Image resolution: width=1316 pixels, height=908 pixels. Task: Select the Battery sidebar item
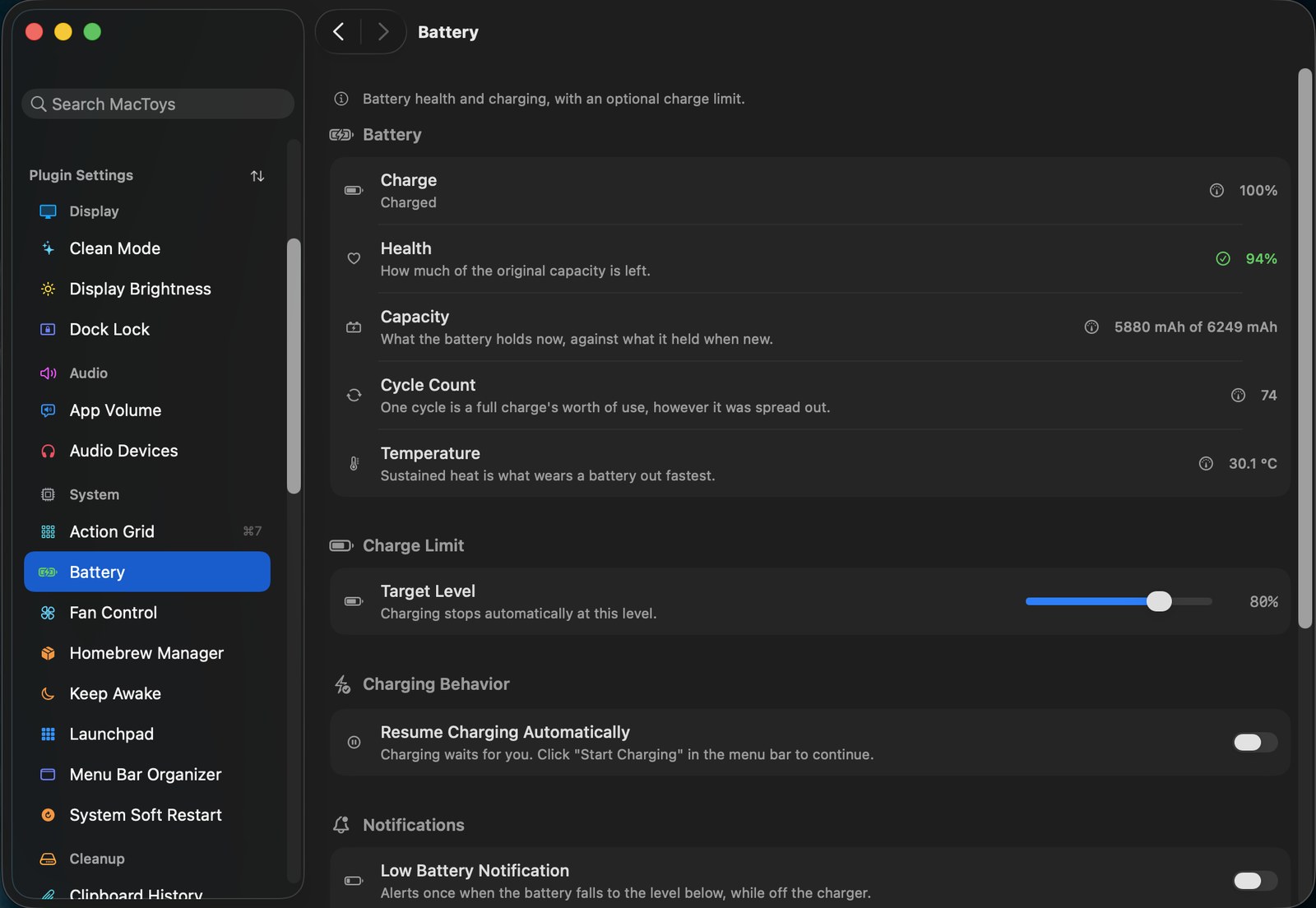coord(147,572)
